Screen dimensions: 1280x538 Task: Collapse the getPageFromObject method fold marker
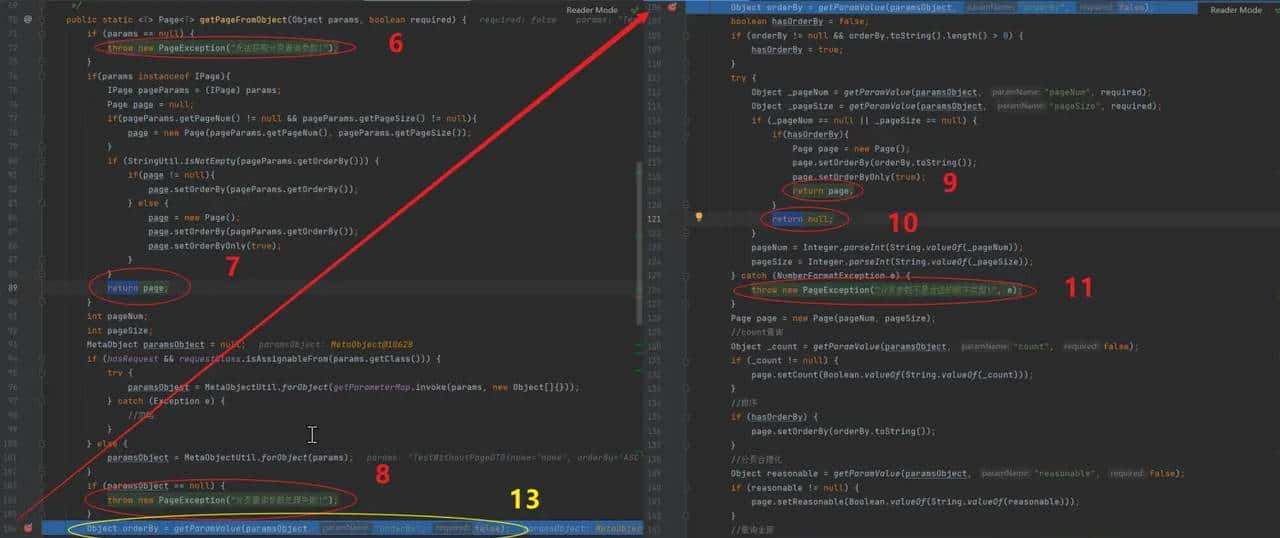[43, 19]
